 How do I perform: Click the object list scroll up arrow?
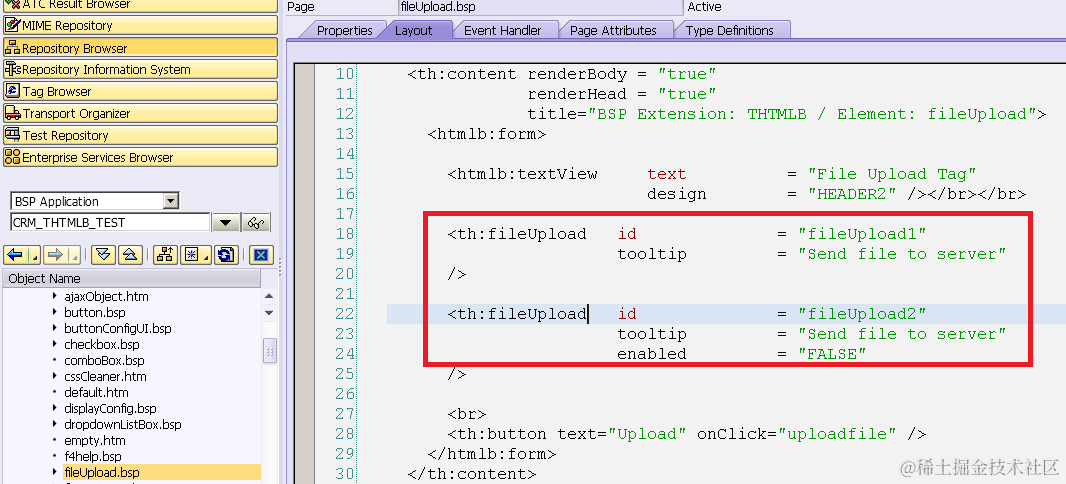269,296
